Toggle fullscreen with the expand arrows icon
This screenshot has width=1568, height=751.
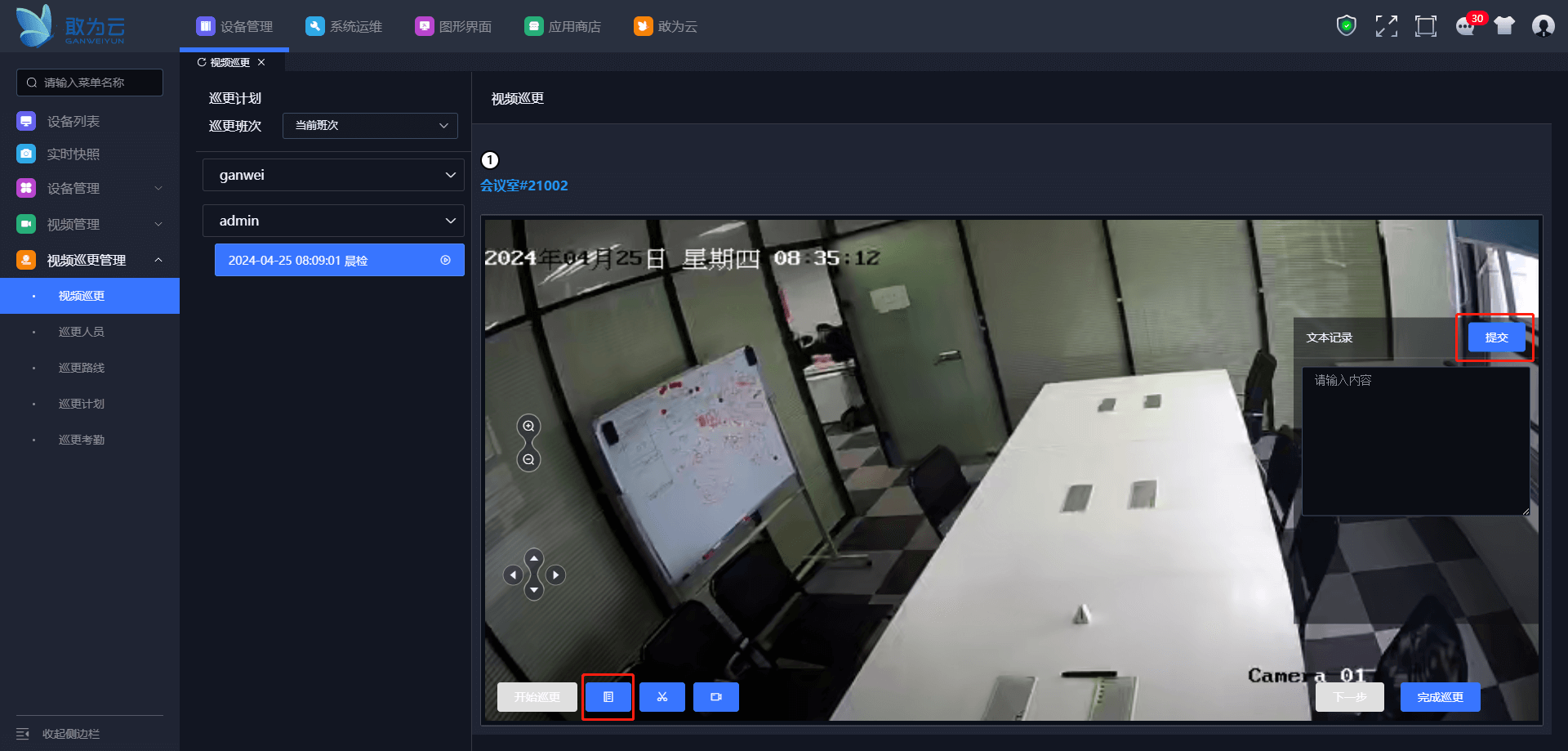[x=1386, y=26]
